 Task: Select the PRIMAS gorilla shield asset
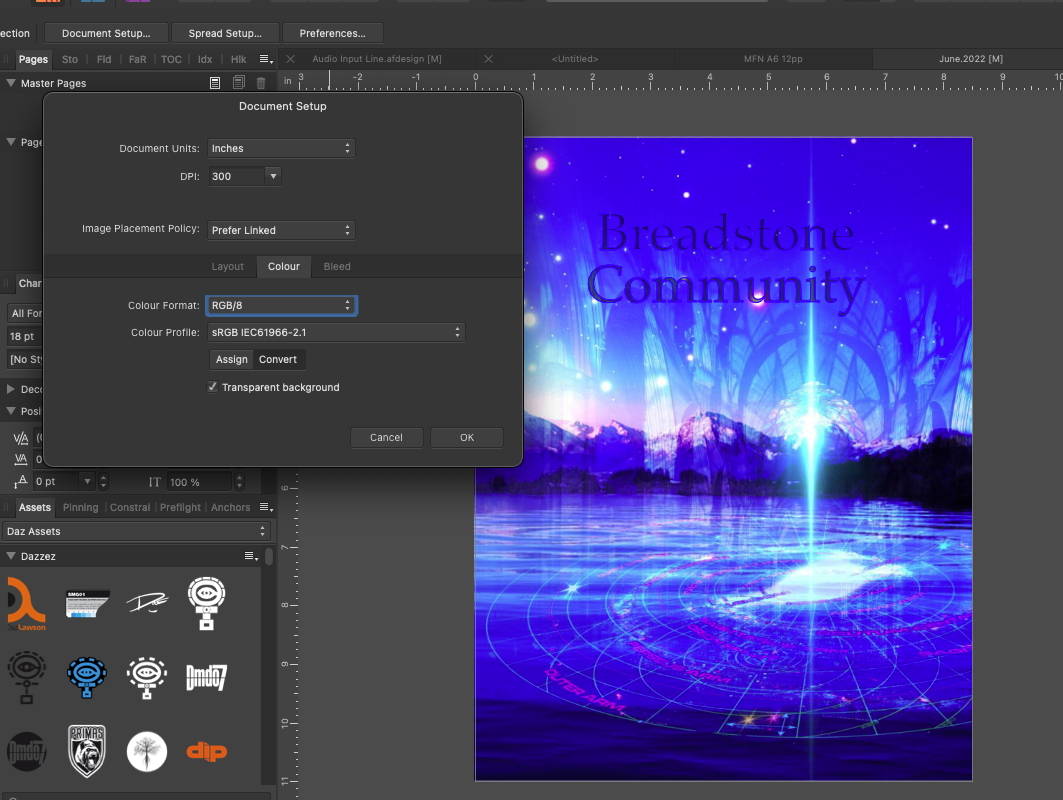pyautogui.click(x=87, y=751)
